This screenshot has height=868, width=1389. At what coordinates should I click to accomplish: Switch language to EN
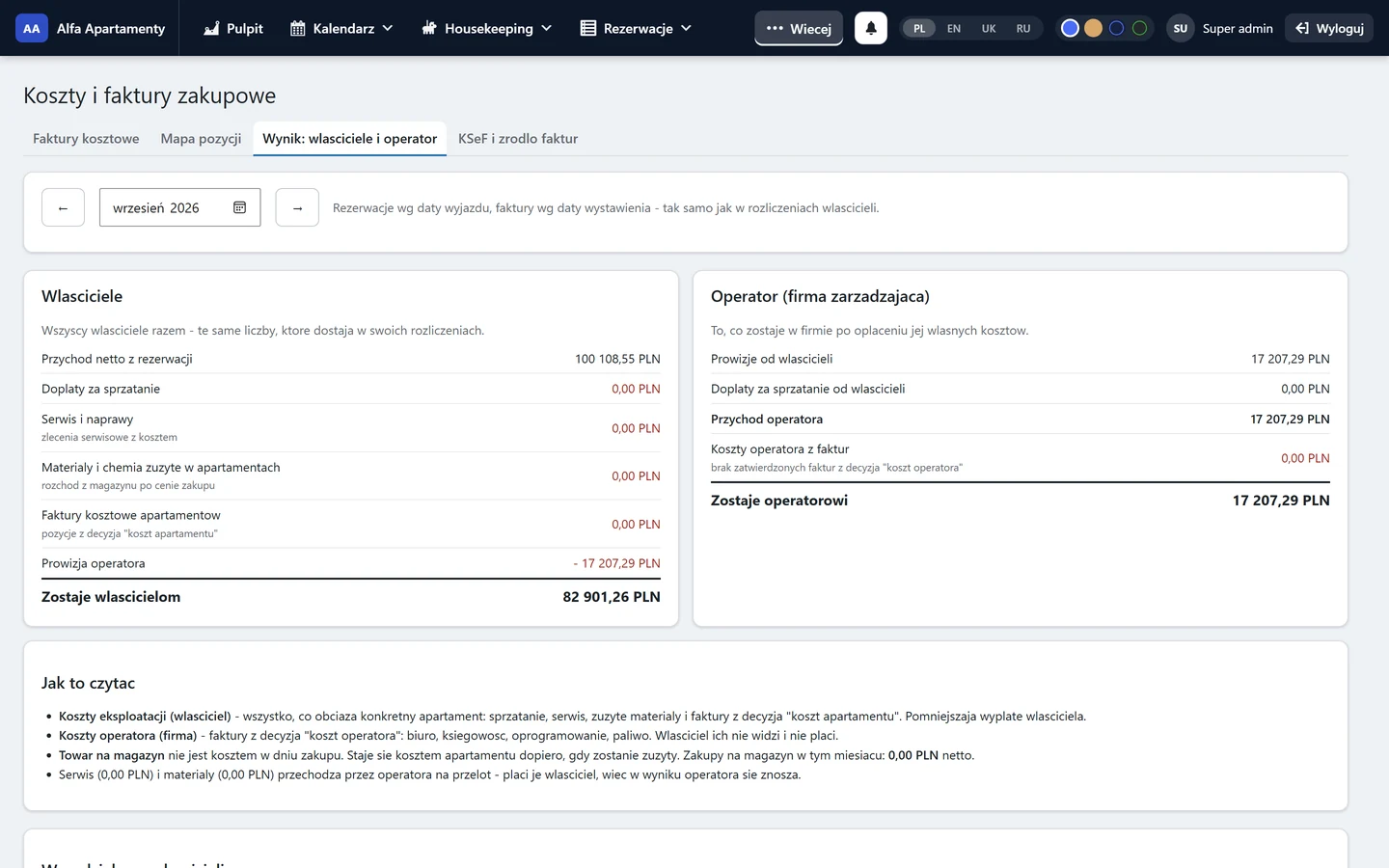click(954, 28)
